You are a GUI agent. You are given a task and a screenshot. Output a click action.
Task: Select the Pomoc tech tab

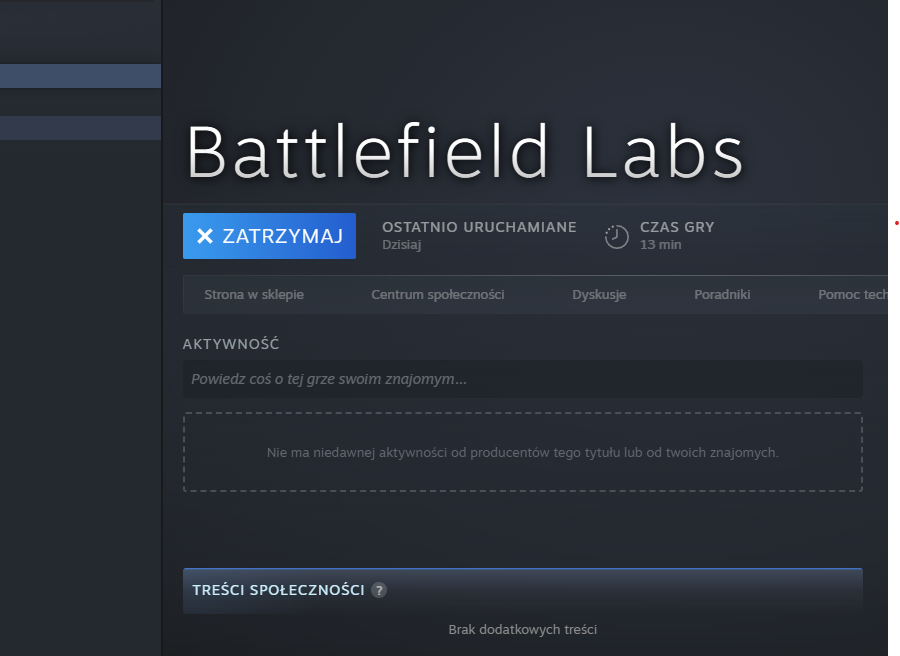[852, 295]
